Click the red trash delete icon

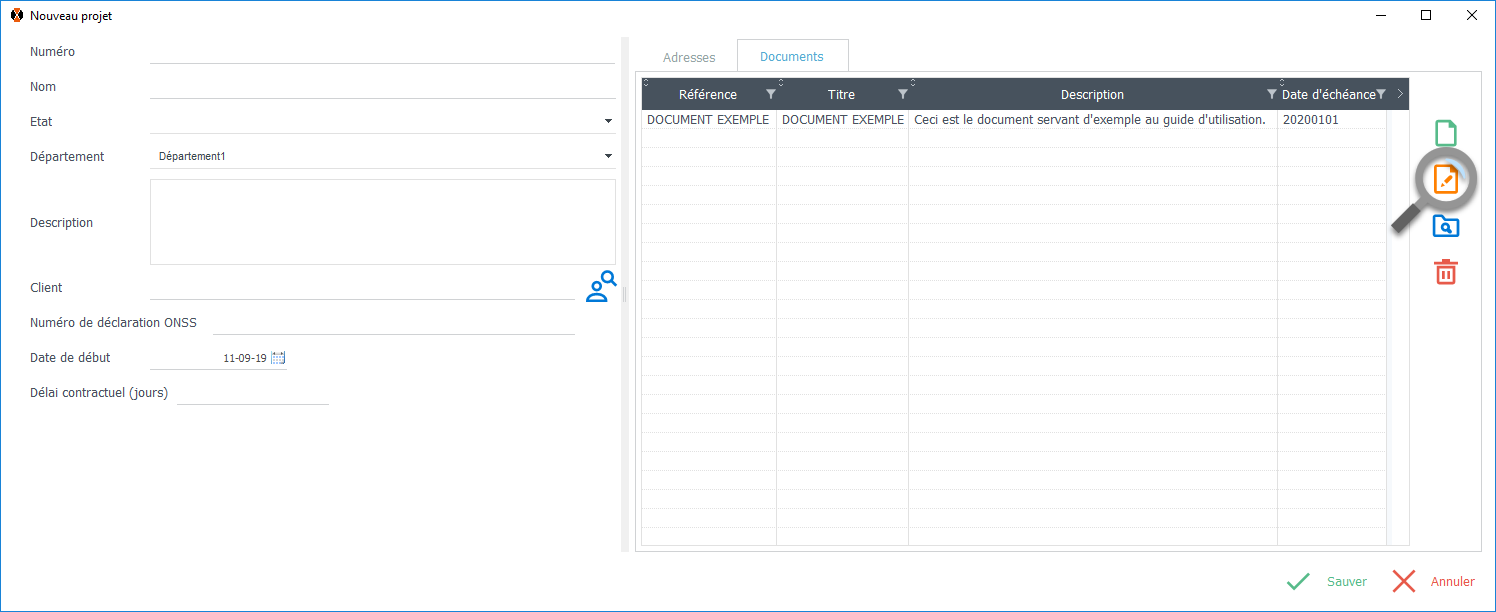(x=1445, y=271)
